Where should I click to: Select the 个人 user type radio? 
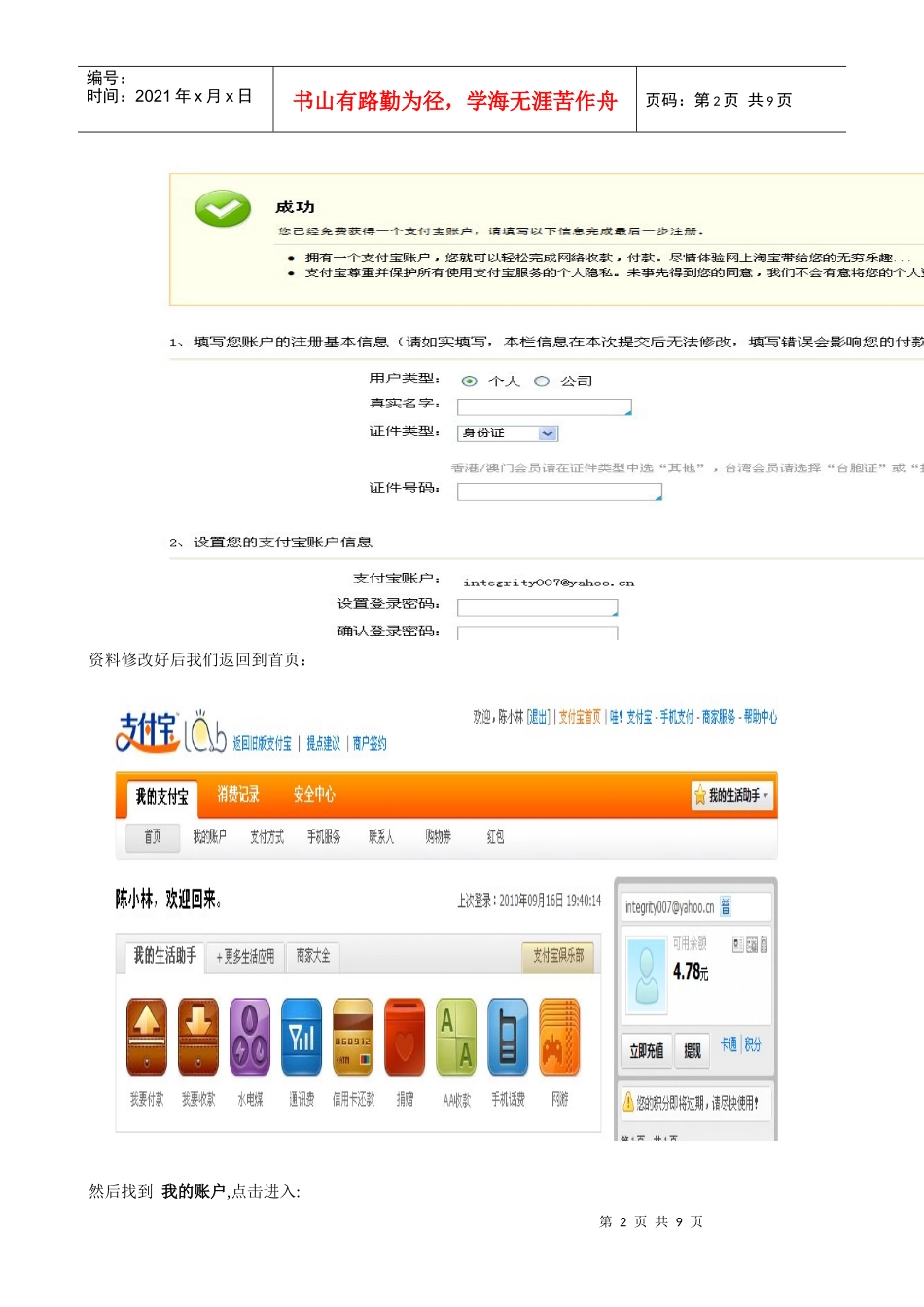470,381
